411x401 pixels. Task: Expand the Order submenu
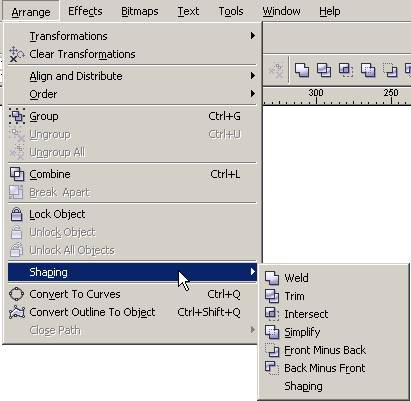tap(132, 94)
